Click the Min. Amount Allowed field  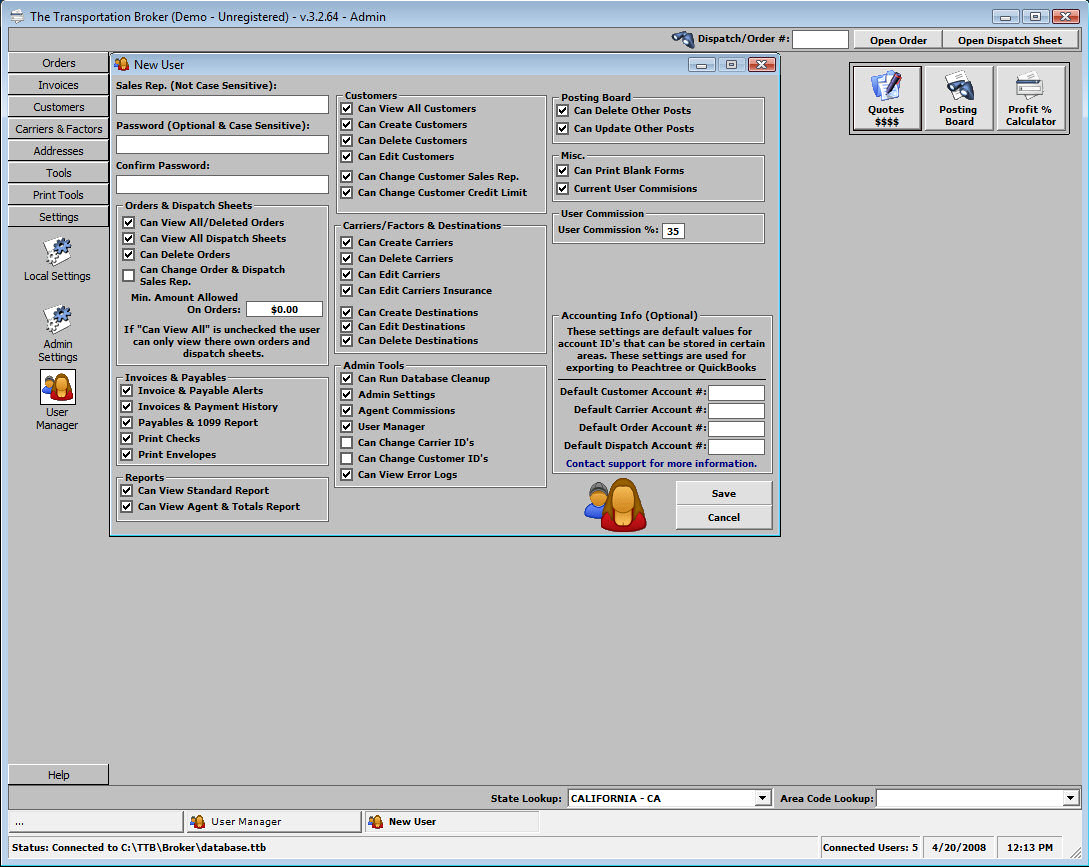tap(285, 309)
